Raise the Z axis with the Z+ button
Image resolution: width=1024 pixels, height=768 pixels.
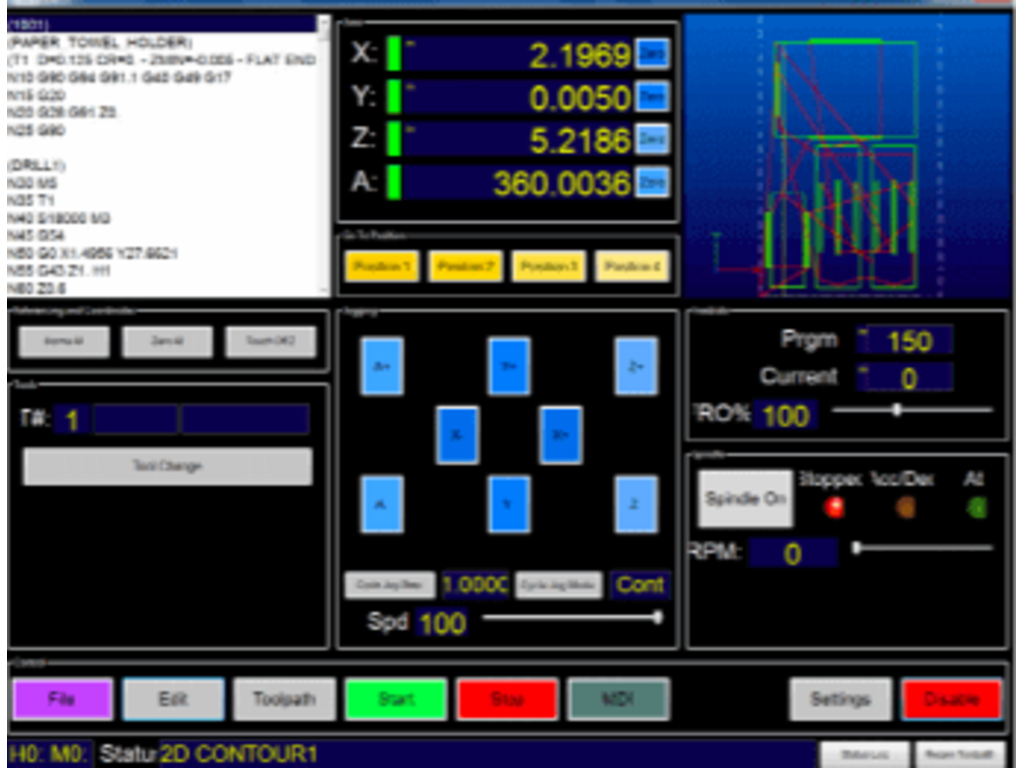pyautogui.click(x=636, y=366)
